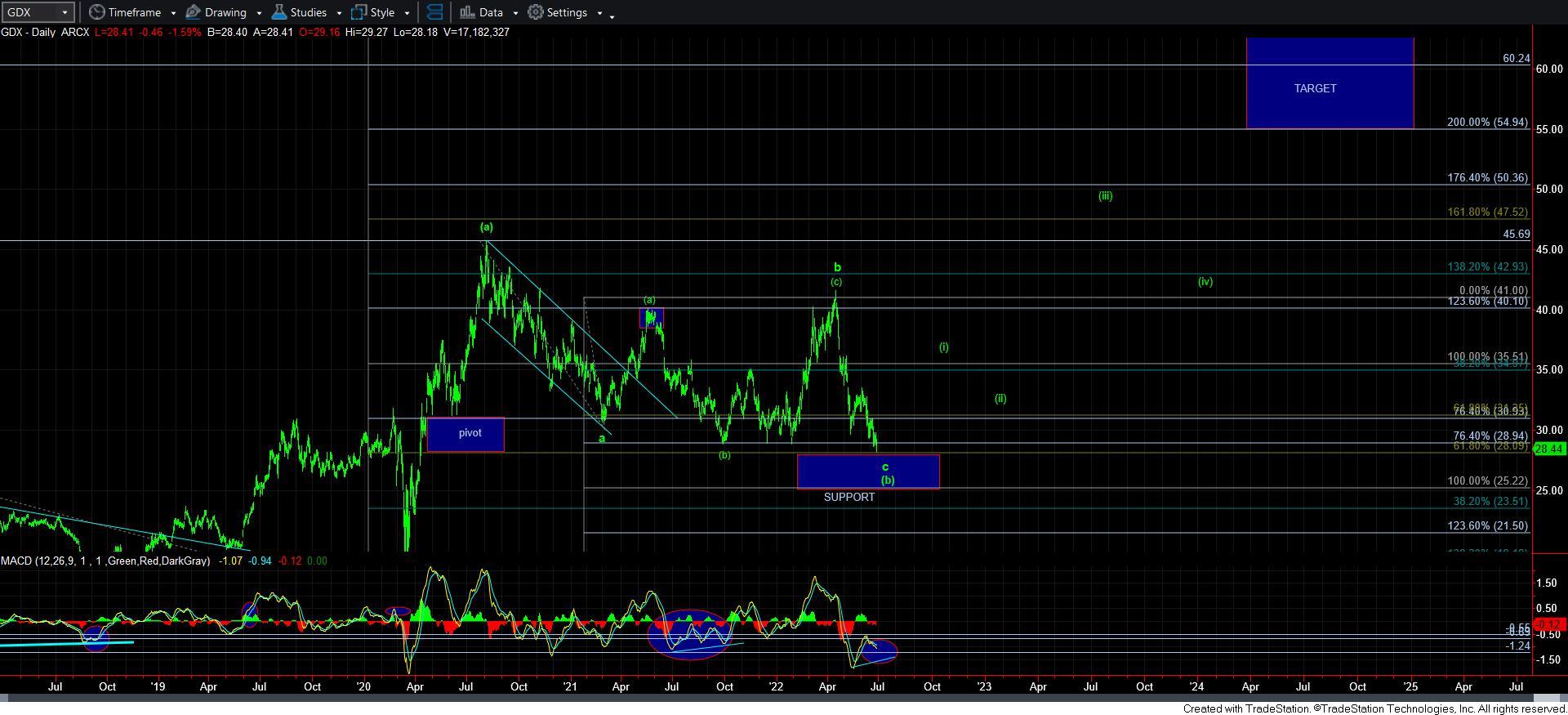
Task: Click the 176.40% (50.36) Fibonacci label
Action: point(1487,177)
